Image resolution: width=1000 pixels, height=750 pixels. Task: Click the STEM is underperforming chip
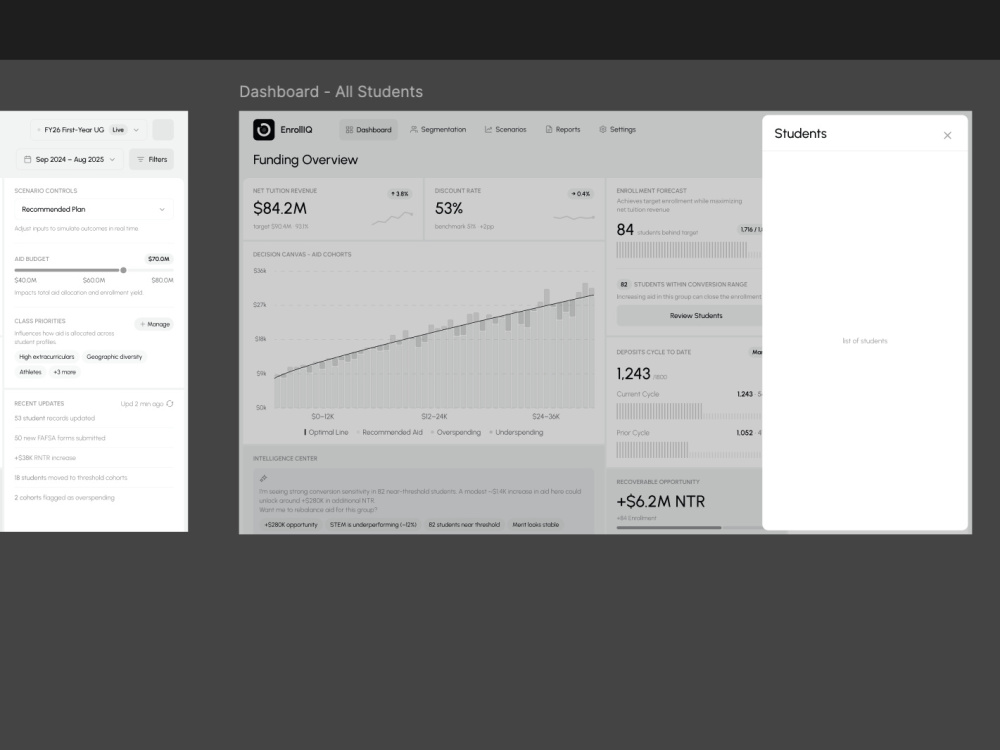pos(373,525)
